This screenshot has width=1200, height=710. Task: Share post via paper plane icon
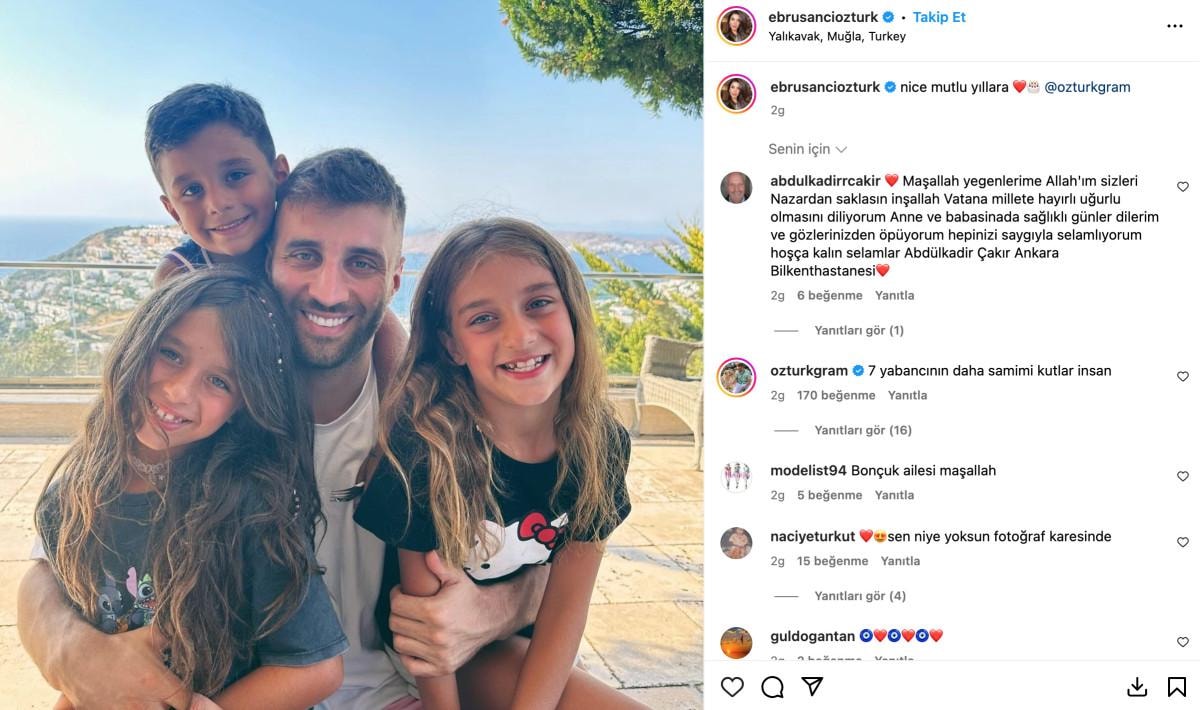812,687
